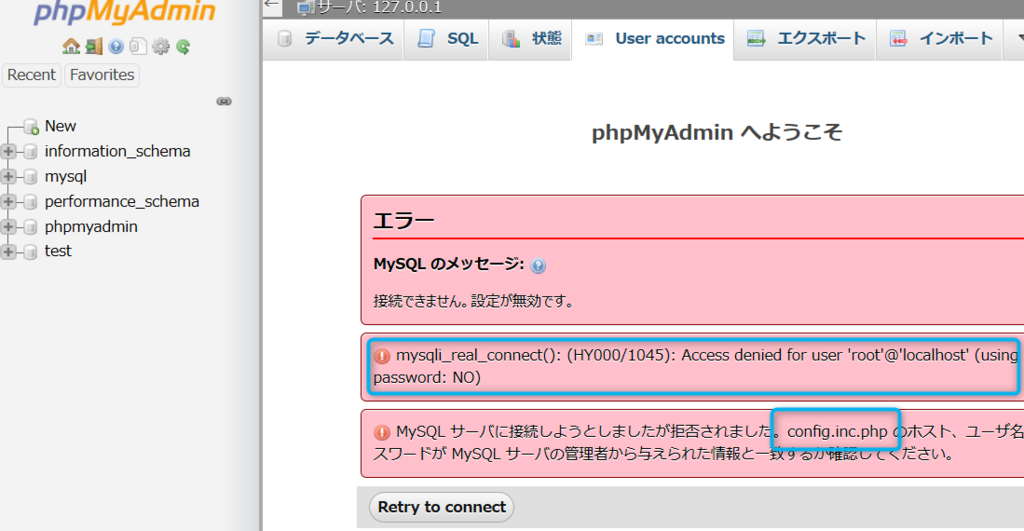Viewport: 1024px width, 531px height.
Task: Expand the performance_schema tree node
Action: 8,202
